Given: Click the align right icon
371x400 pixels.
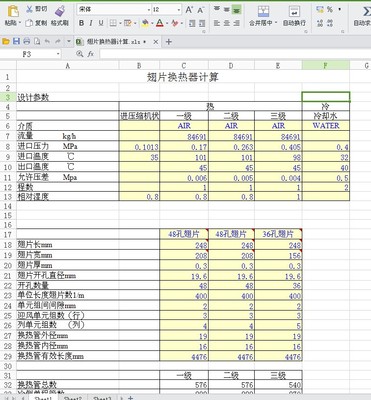Looking at the screenshot, I should [x=237, y=23].
